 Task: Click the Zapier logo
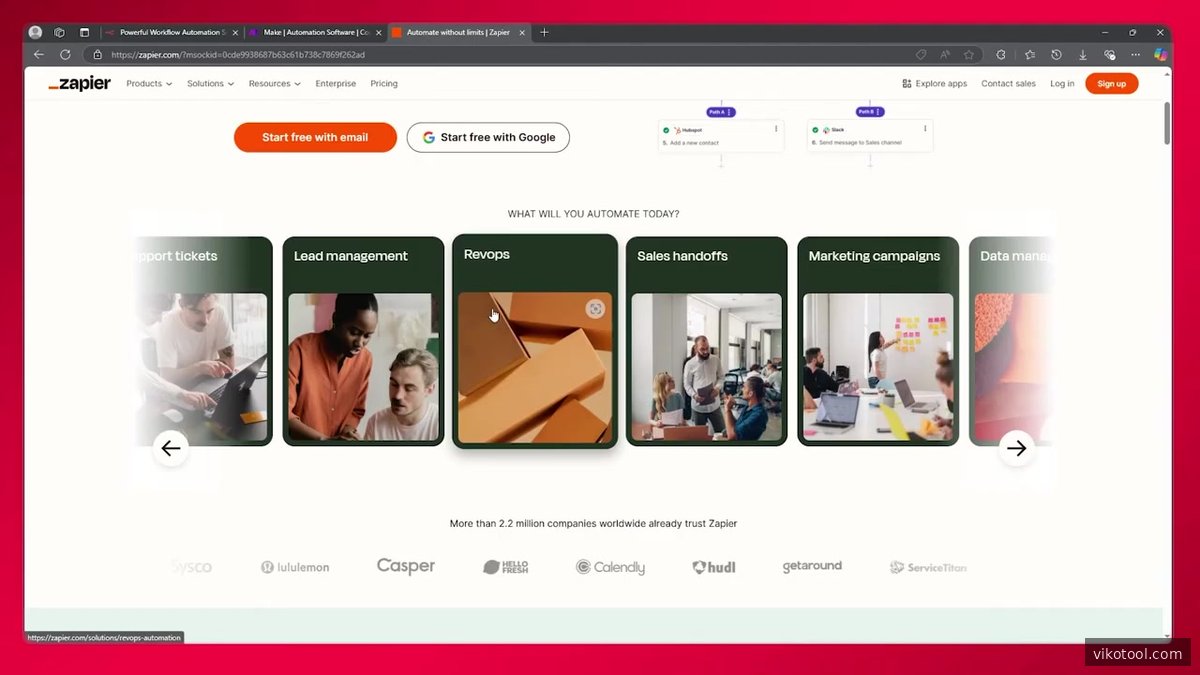click(80, 83)
